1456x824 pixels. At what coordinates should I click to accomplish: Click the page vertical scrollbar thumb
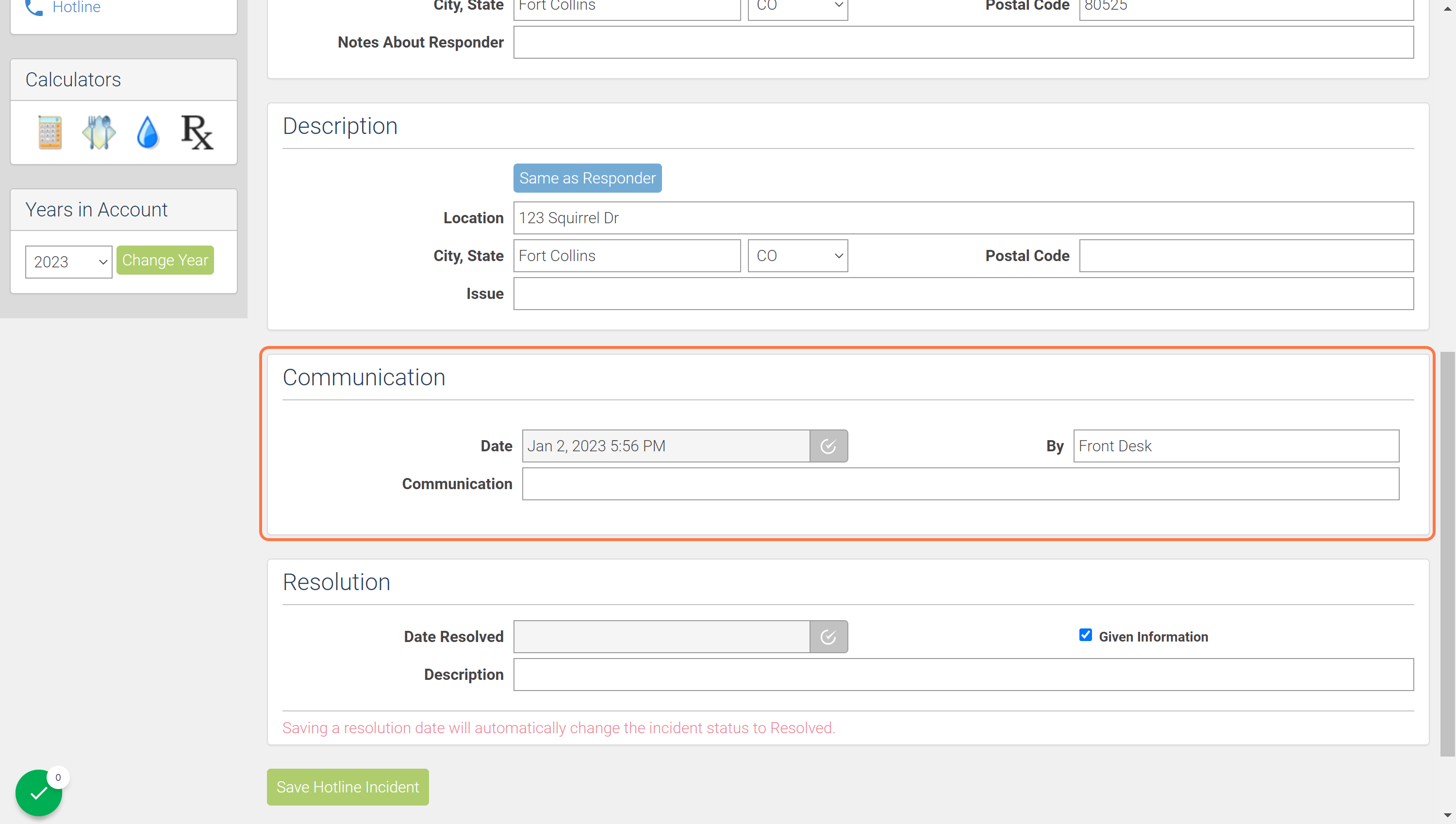click(x=1448, y=554)
